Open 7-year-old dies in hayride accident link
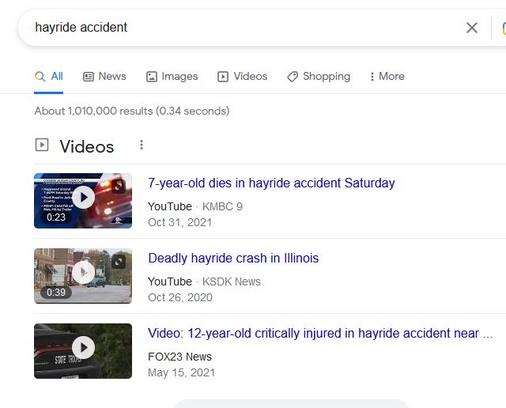 coord(271,183)
